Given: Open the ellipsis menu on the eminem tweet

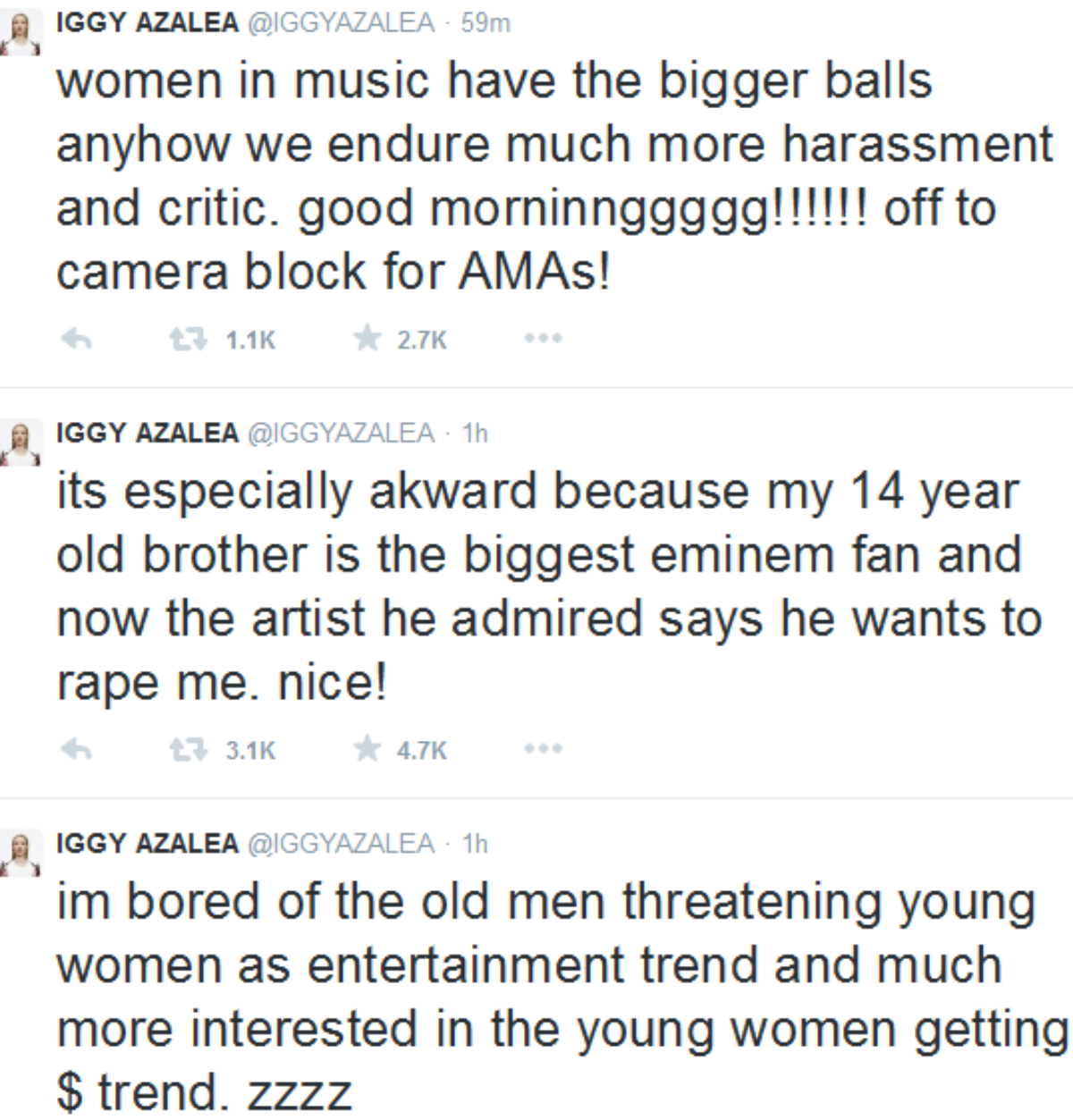Looking at the screenshot, I should click(544, 749).
